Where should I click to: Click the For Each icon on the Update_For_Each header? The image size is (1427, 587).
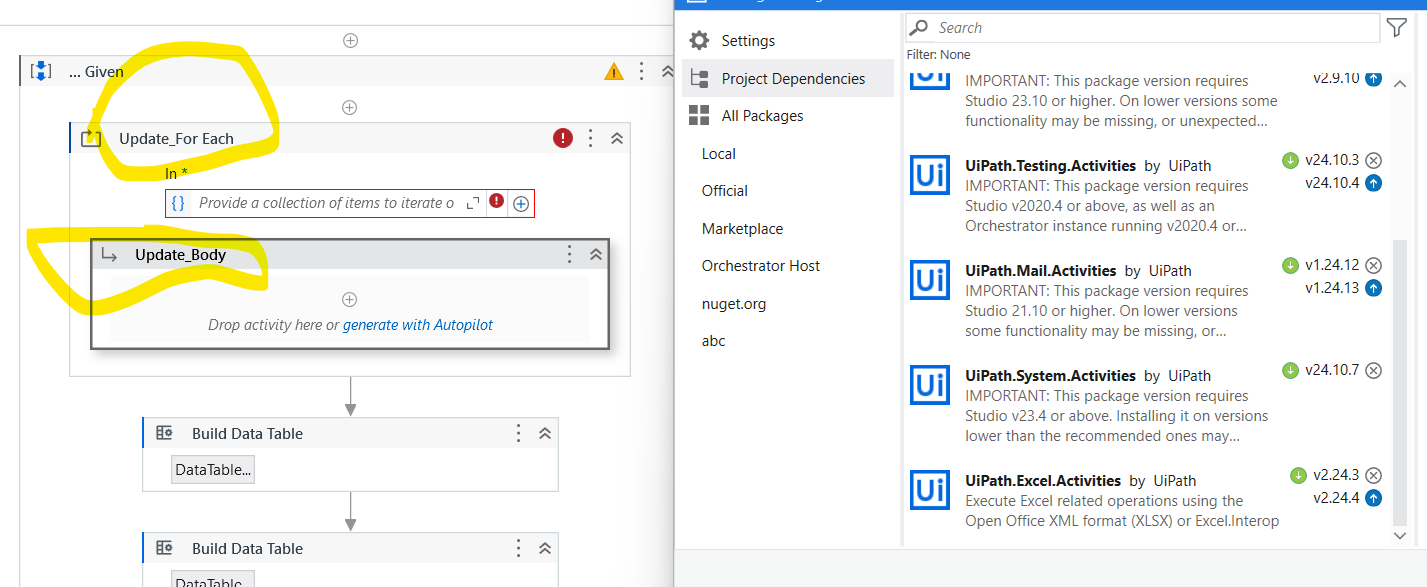coord(91,138)
